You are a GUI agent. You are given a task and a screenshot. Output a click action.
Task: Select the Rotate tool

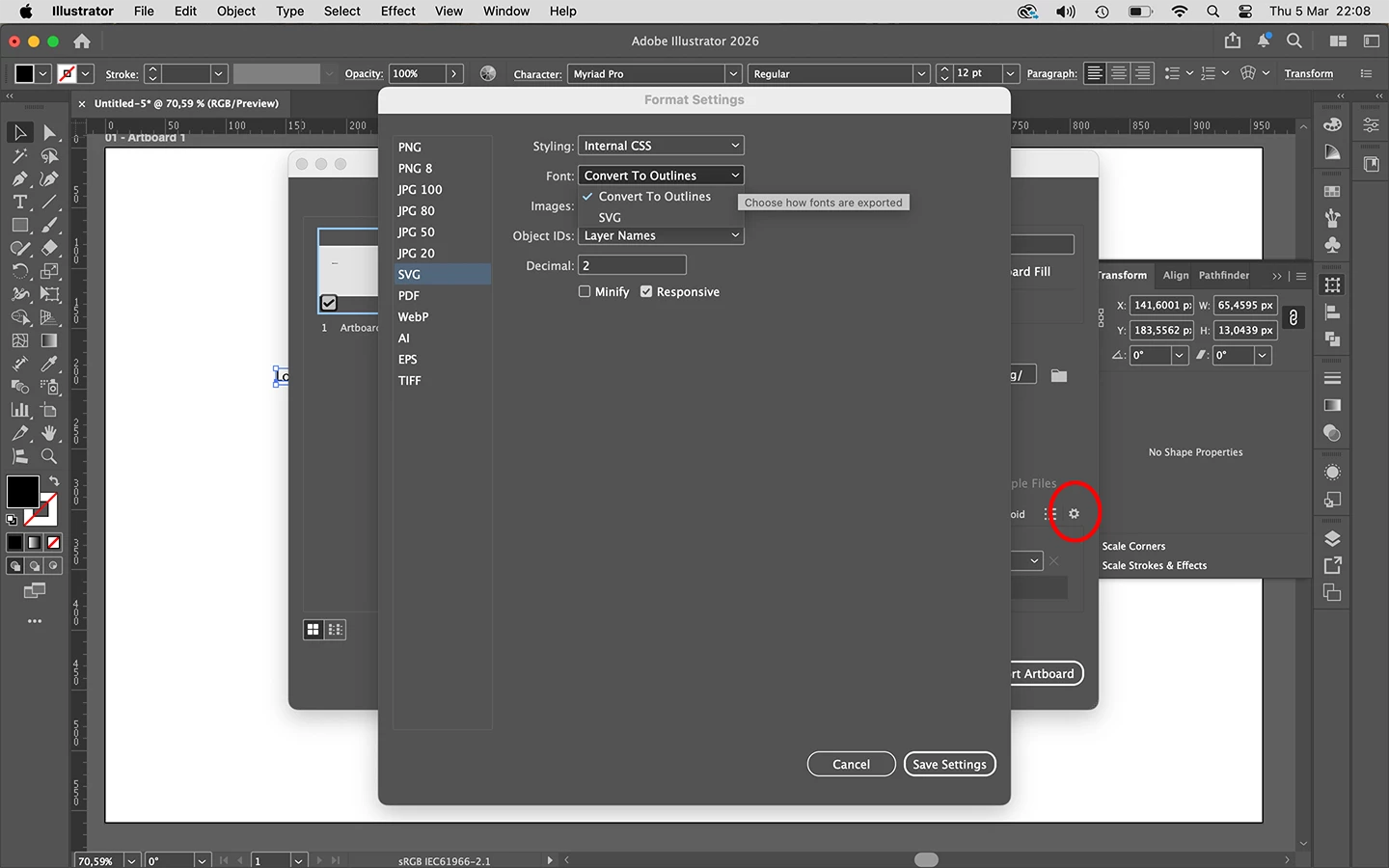click(20, 271)
